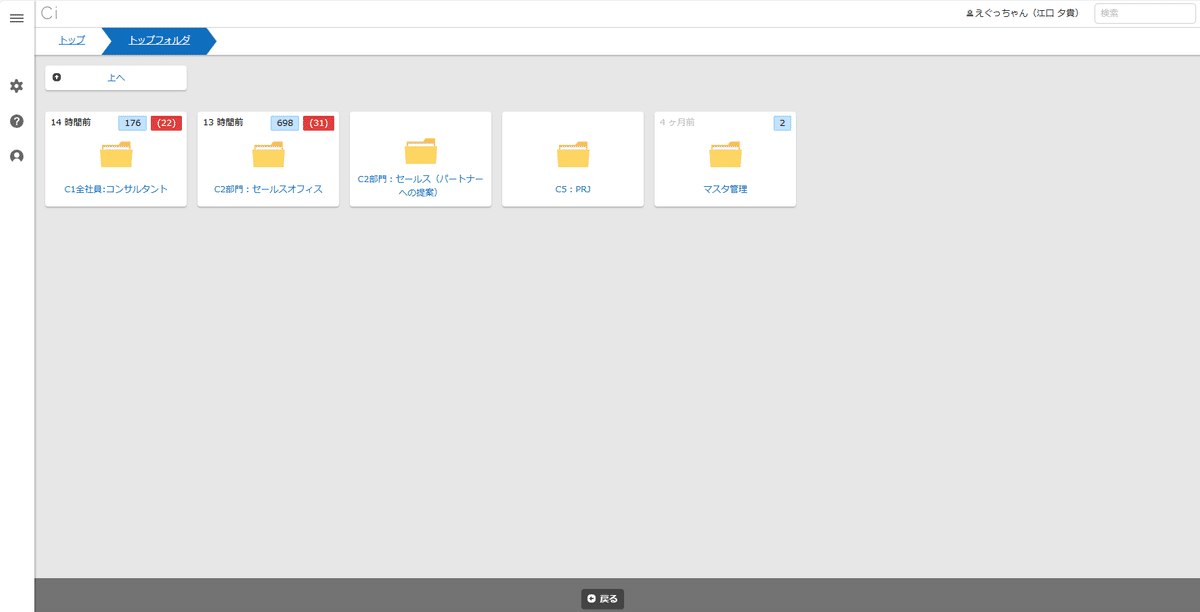Screen dimensions: 1200x612
Task: Focus the 検索 search field
Action: pyautogui.click(x=1145, y=13)
